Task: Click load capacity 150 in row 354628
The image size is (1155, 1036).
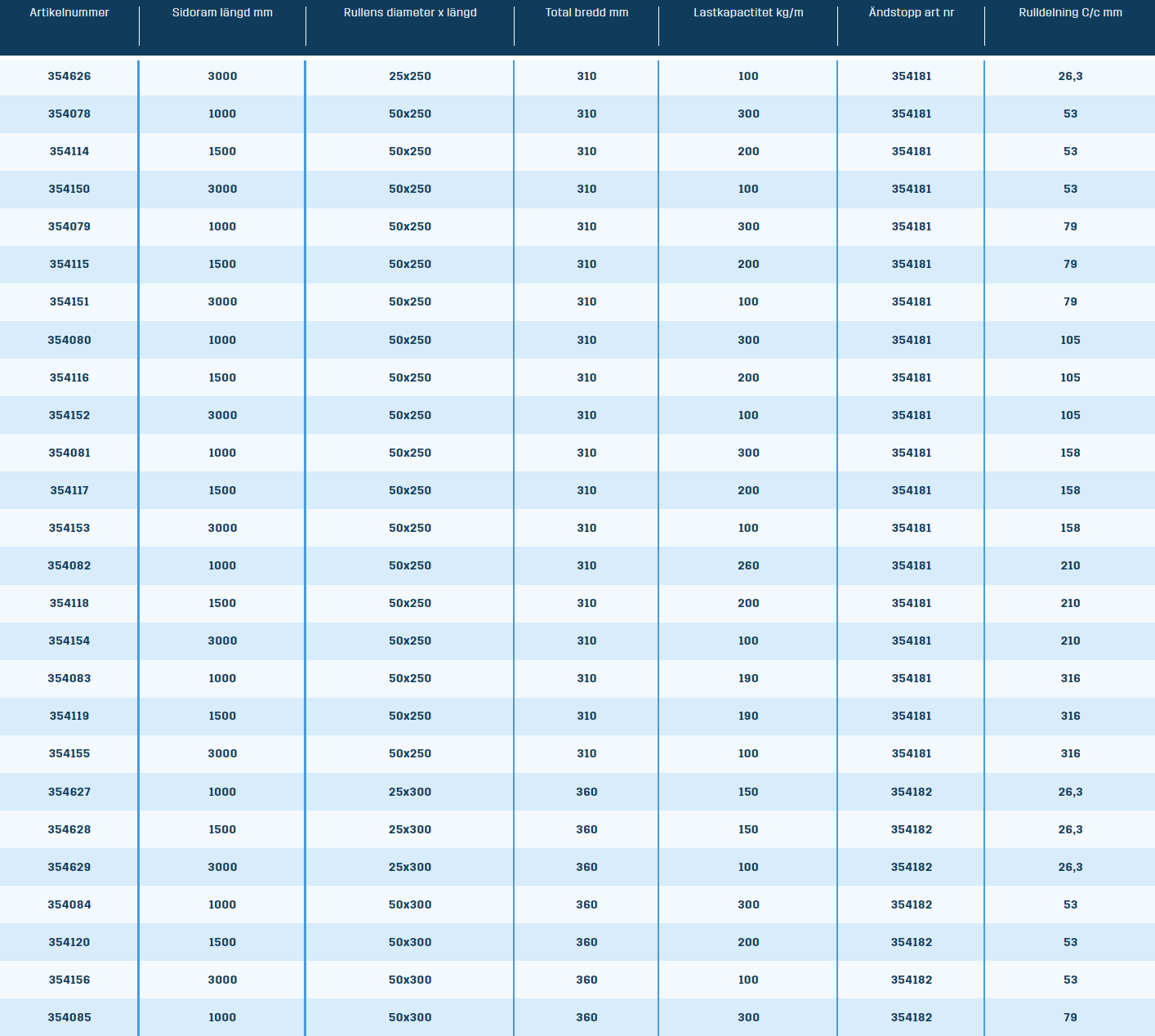Action: tap(748, 829)
